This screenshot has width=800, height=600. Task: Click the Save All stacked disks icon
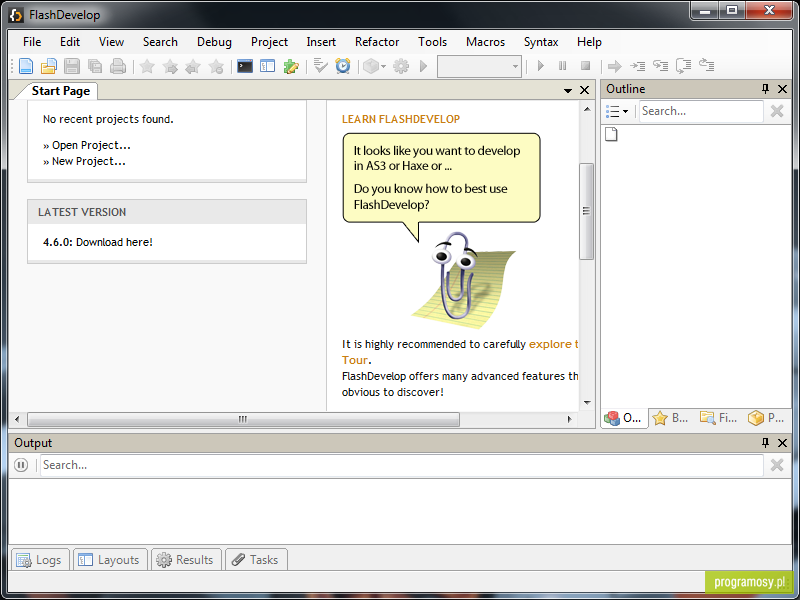pos(95,66)
